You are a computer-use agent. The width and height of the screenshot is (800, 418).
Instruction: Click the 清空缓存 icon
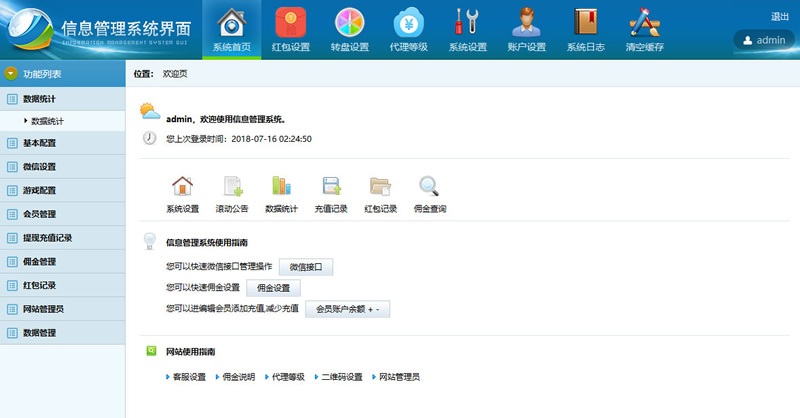[644, 22]
